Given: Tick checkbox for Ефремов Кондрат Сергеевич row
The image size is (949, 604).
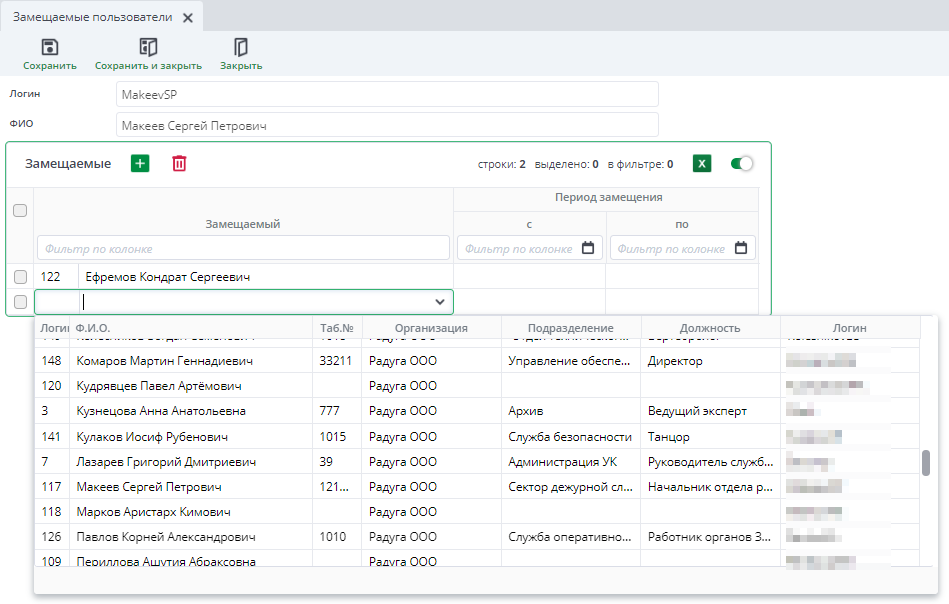Looking at the screenshot, I should pos(20,277).
